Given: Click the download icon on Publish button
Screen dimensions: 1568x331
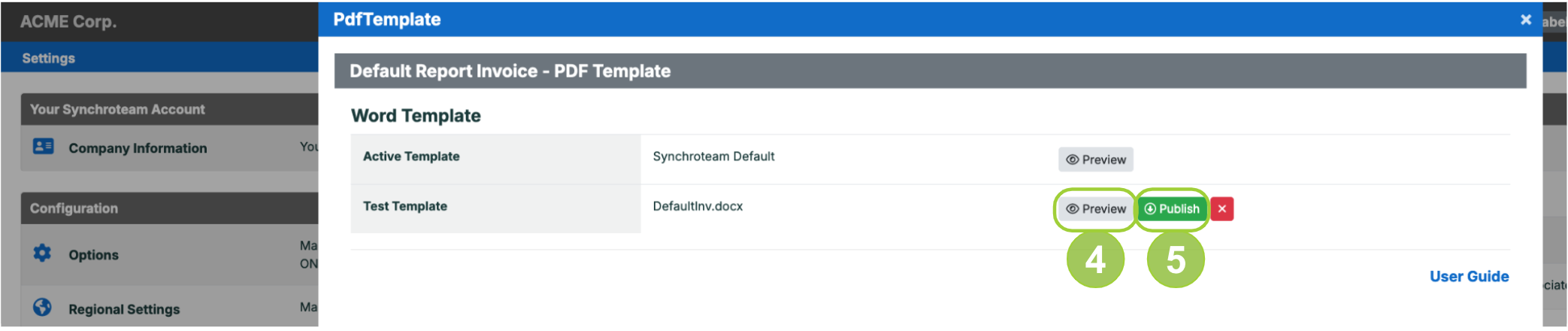Looking at the screenshot, I should pyautogui.click(x=1149, y=209).
